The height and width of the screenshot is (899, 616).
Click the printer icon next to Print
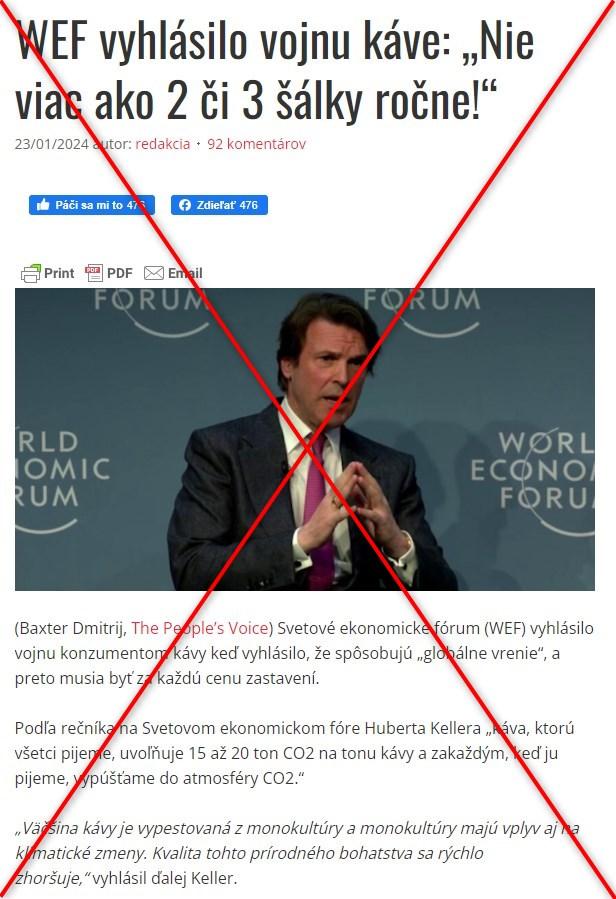(31, 273)
